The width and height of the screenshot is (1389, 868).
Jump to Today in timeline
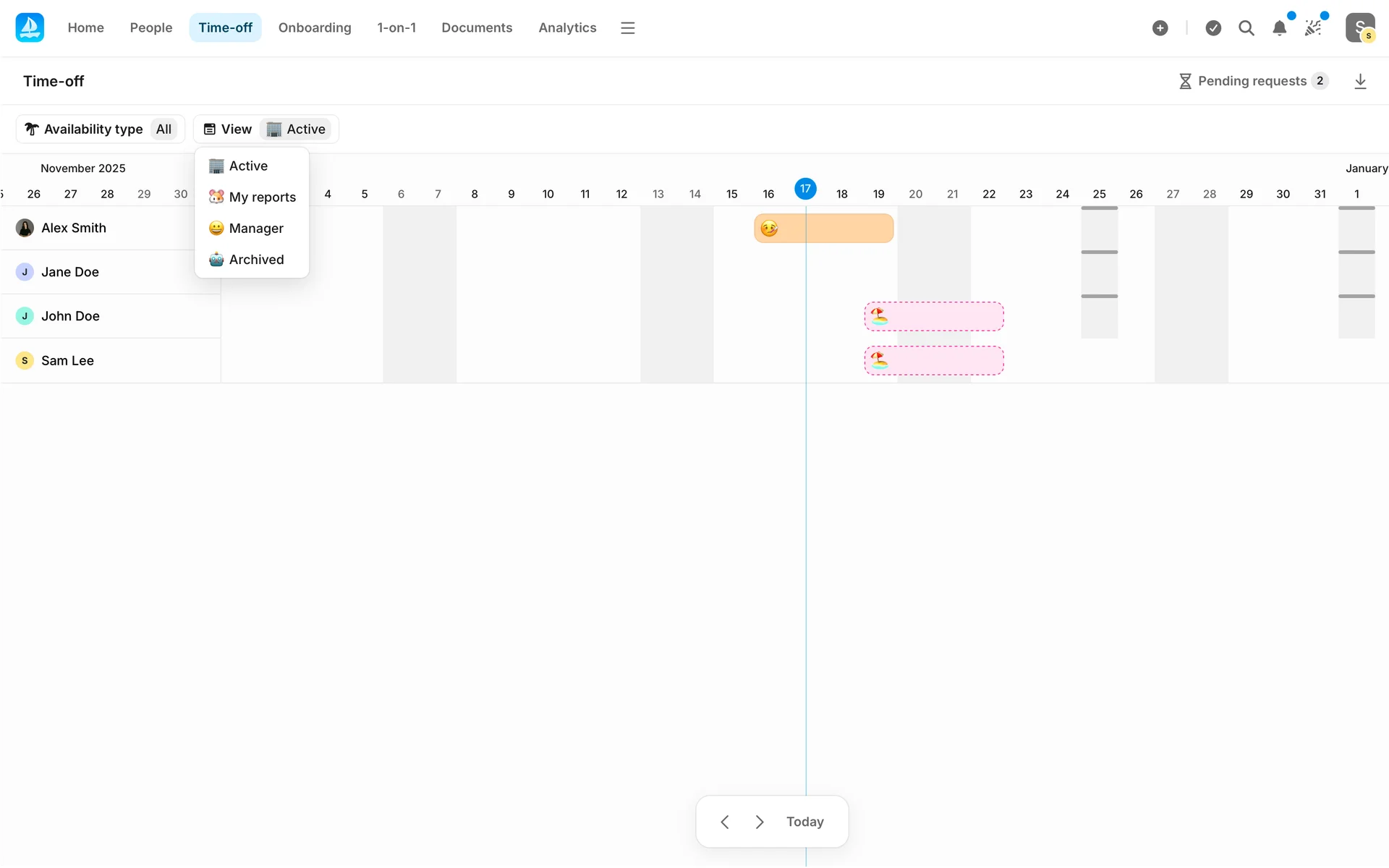tap(804, 822)
